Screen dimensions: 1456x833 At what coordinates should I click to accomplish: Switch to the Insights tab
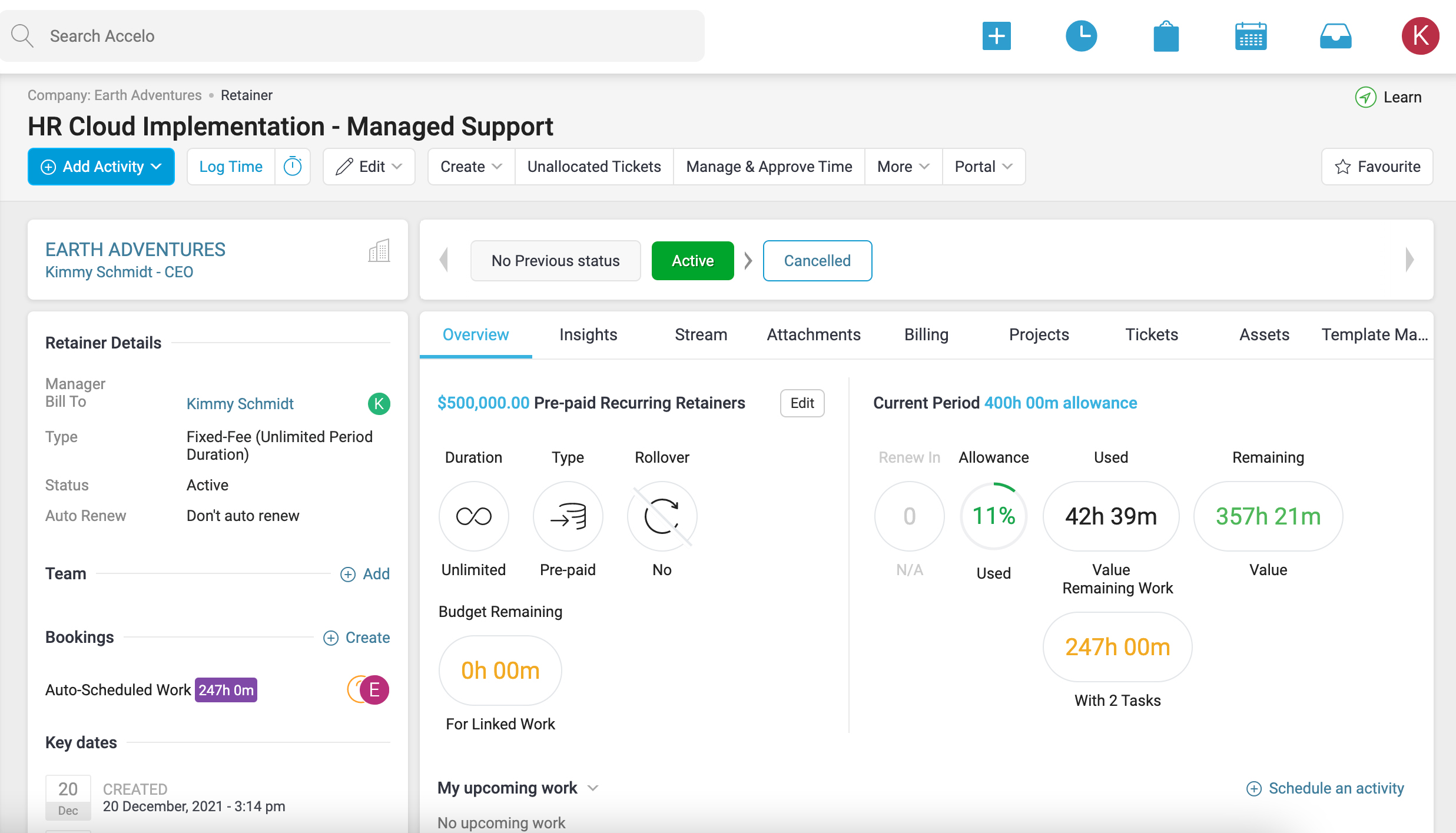[588, 334]
